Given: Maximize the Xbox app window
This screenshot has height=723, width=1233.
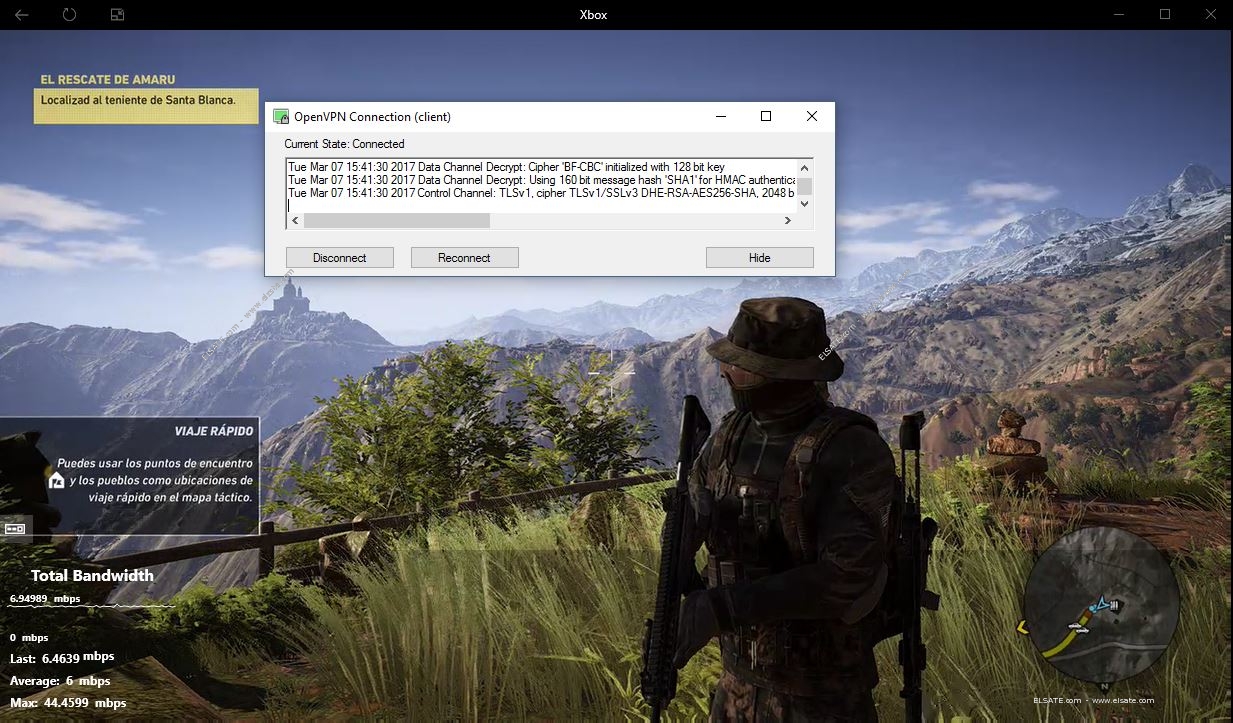Looking at the screenshot, I should pyautogui.click(x=1165, y=15).
